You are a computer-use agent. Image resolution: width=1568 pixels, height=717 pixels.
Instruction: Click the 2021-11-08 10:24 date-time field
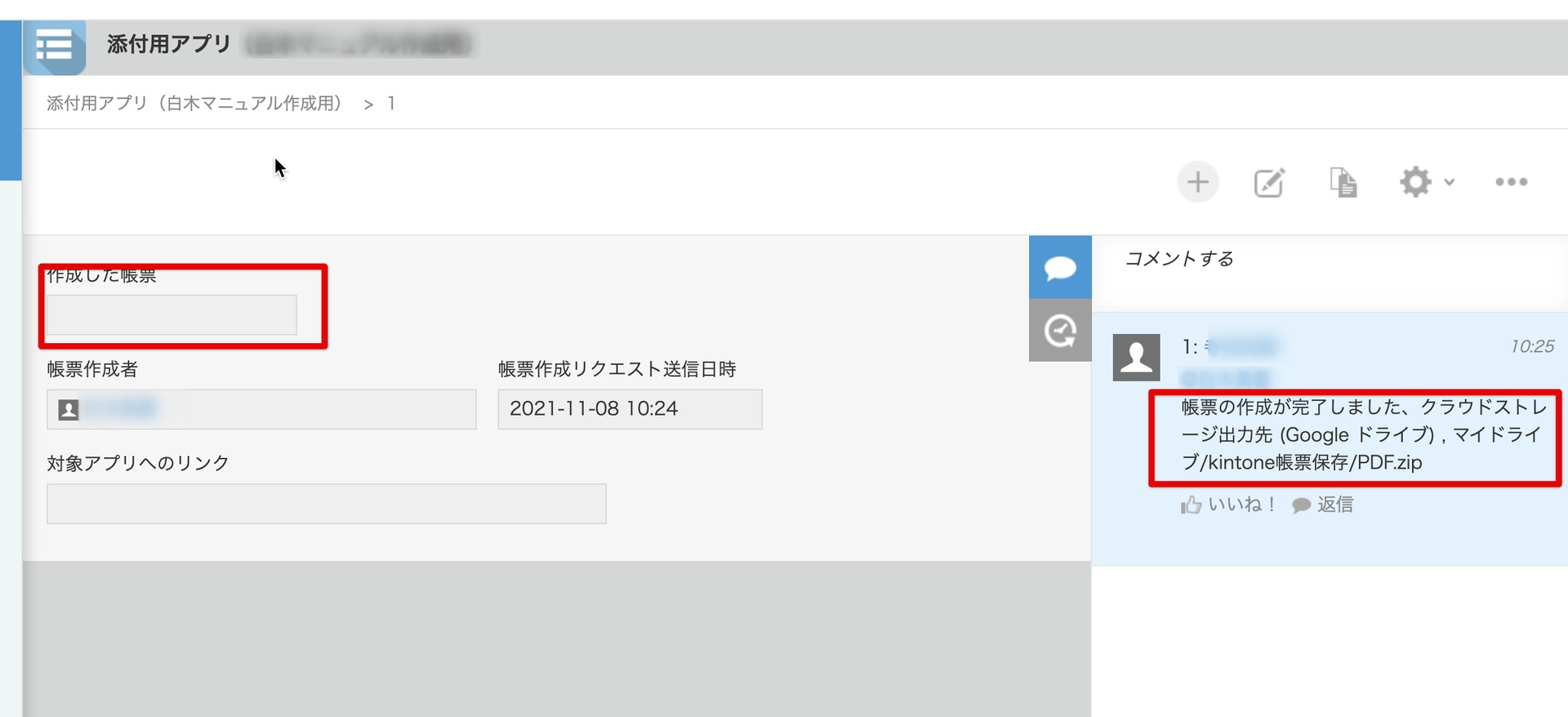tap(630, 409)
